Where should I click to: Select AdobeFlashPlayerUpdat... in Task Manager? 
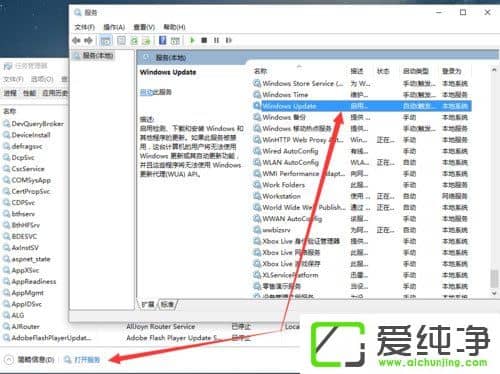[x=47, y=338]
